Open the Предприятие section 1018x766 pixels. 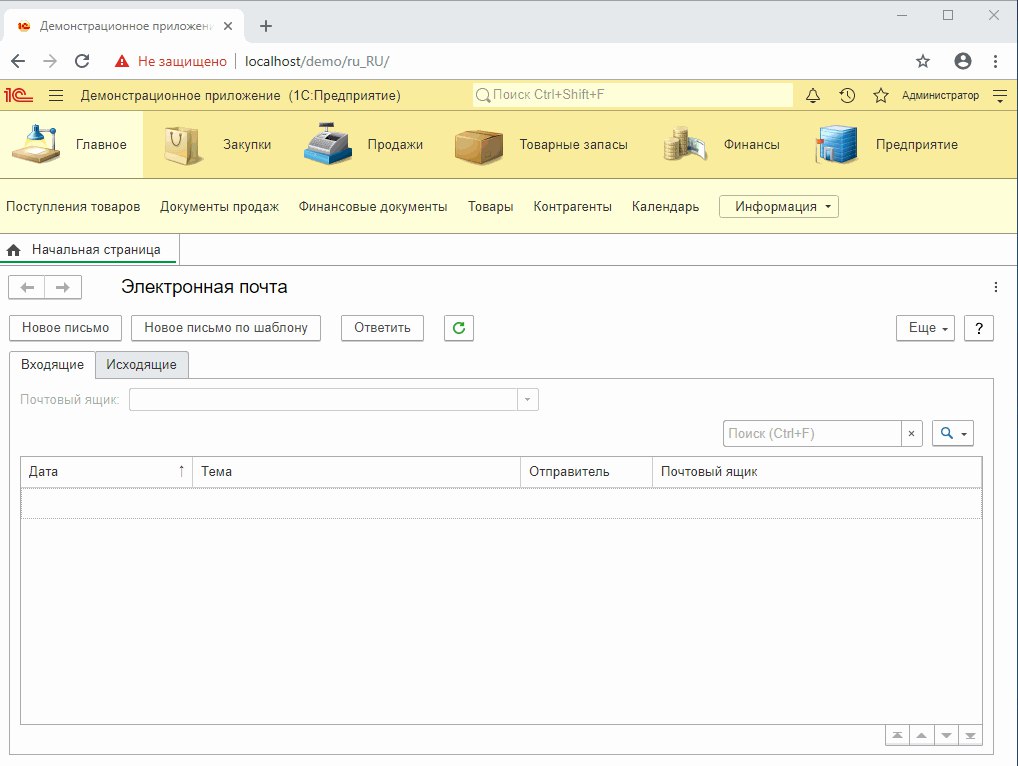[x=886, y=145]
